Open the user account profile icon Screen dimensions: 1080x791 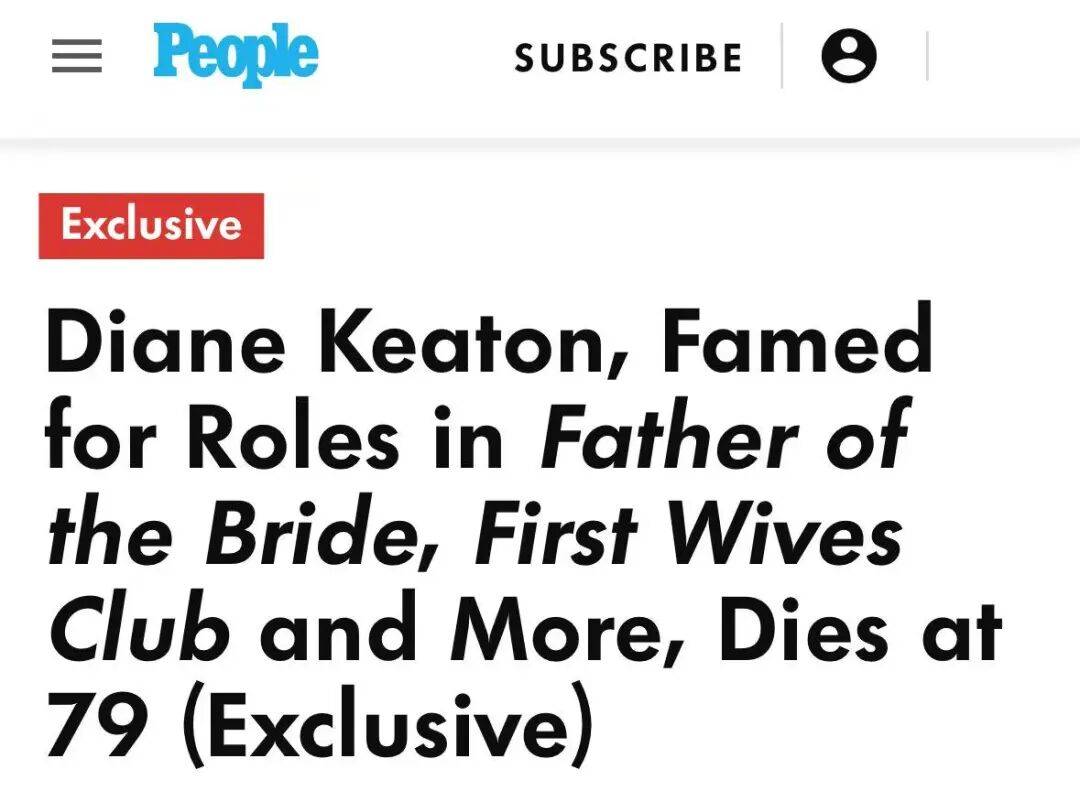pyautogui.click(x=849, y=56)
